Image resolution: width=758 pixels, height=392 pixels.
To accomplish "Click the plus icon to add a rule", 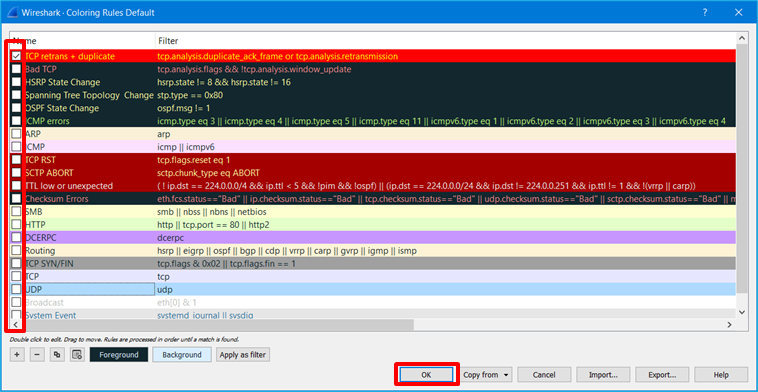I will click(x=17, y=355).
